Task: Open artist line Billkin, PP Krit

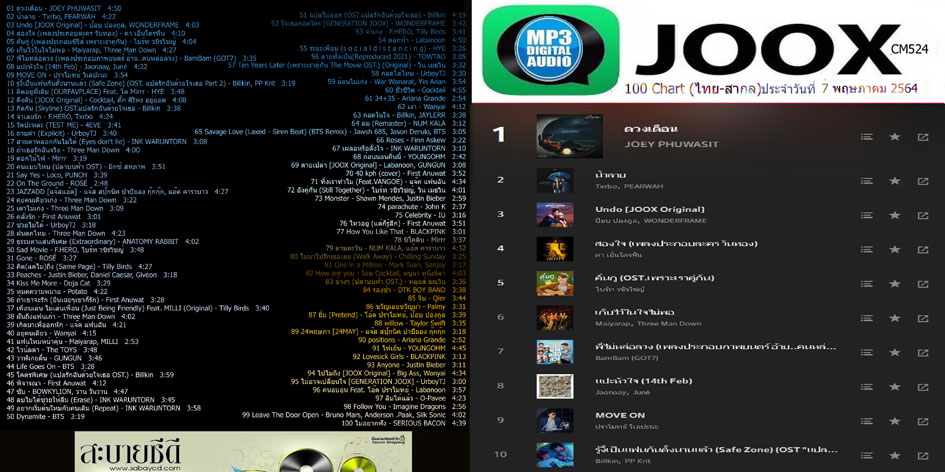Action: tap(623, 461)
